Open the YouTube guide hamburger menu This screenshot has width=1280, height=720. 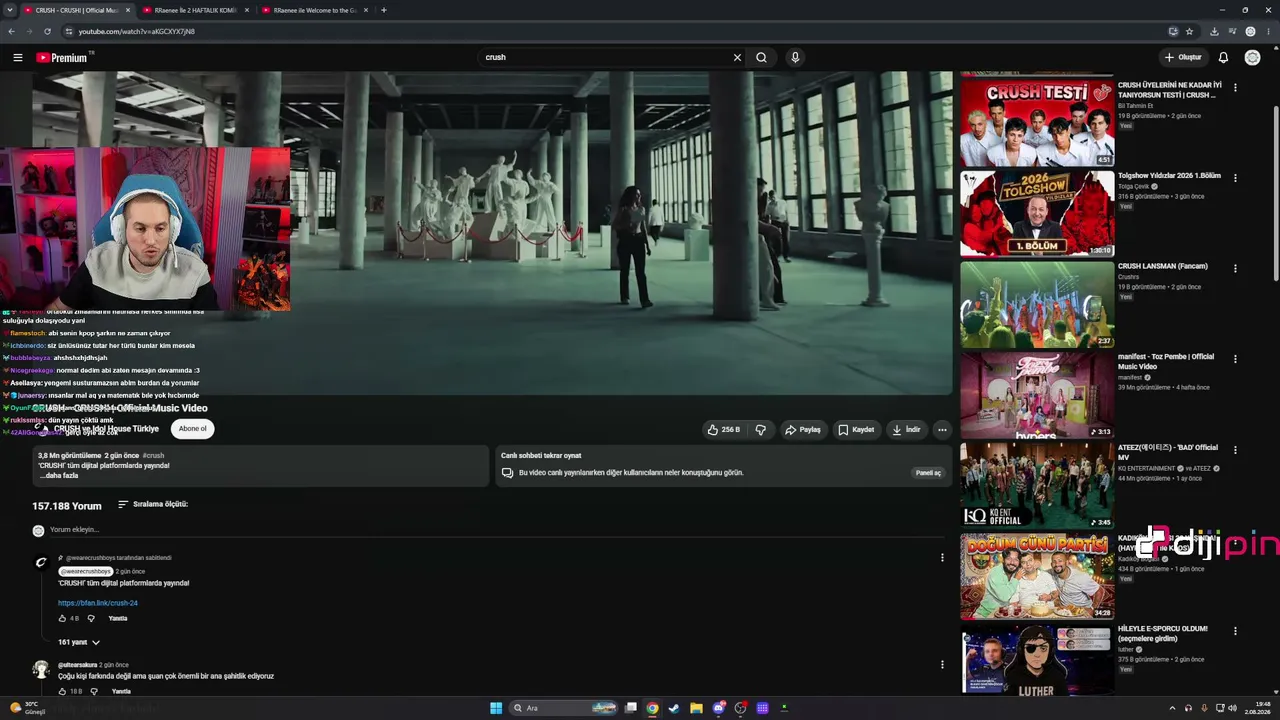[x=17, y=58]
